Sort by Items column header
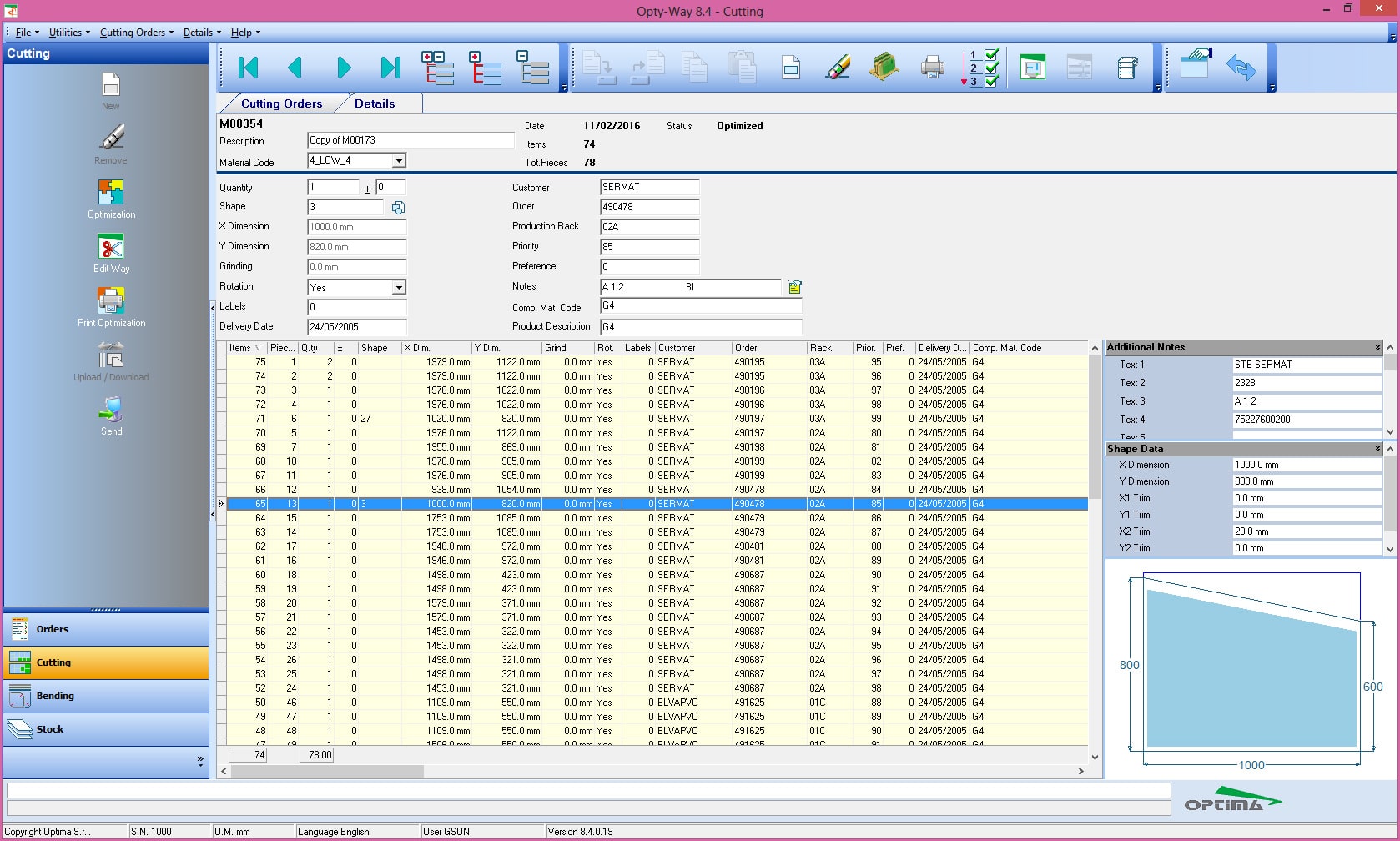1400x841 pixels. click(x=246, y=348)
